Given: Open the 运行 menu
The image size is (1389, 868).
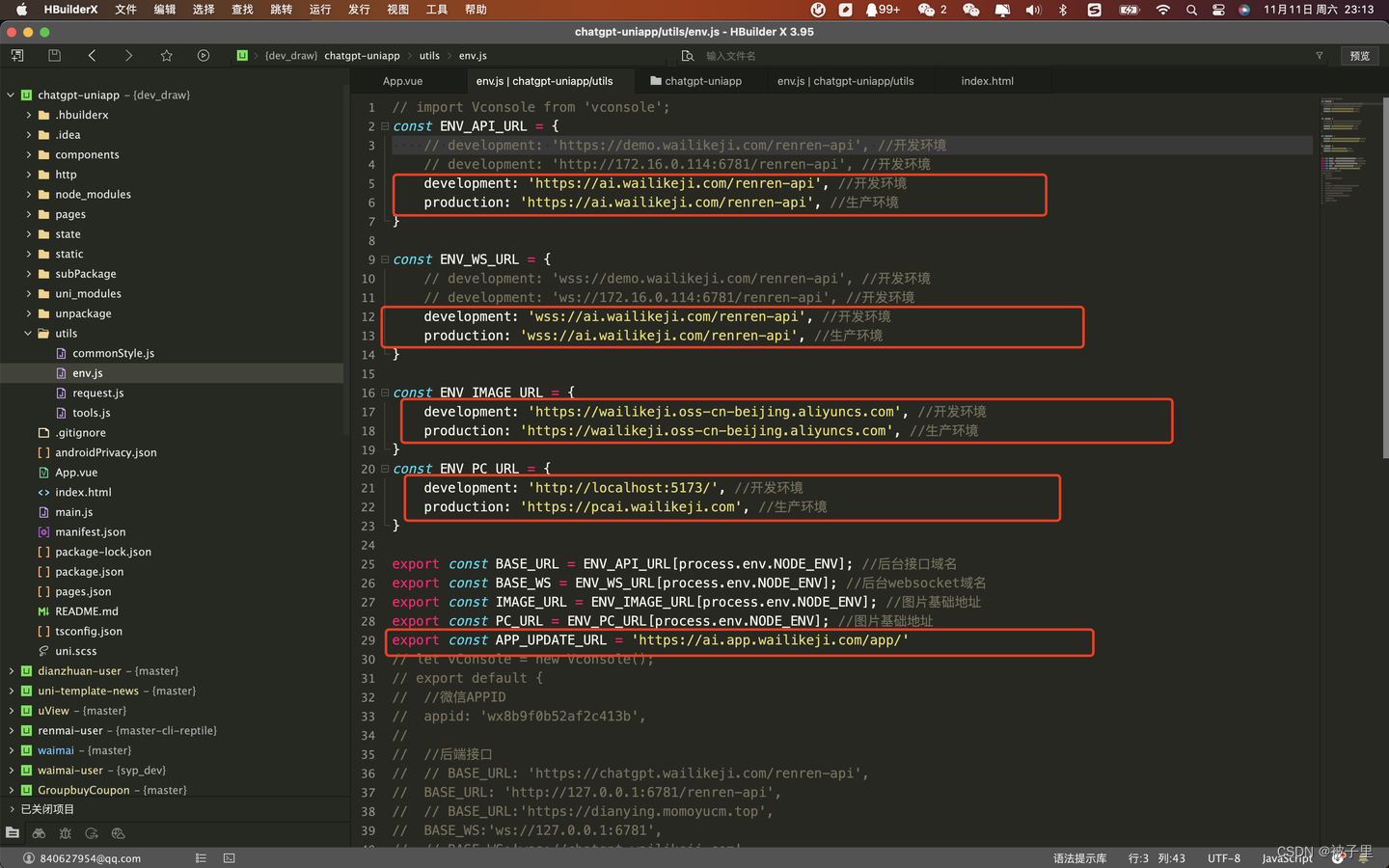Looking at the screenshot, I should (320, 10).
